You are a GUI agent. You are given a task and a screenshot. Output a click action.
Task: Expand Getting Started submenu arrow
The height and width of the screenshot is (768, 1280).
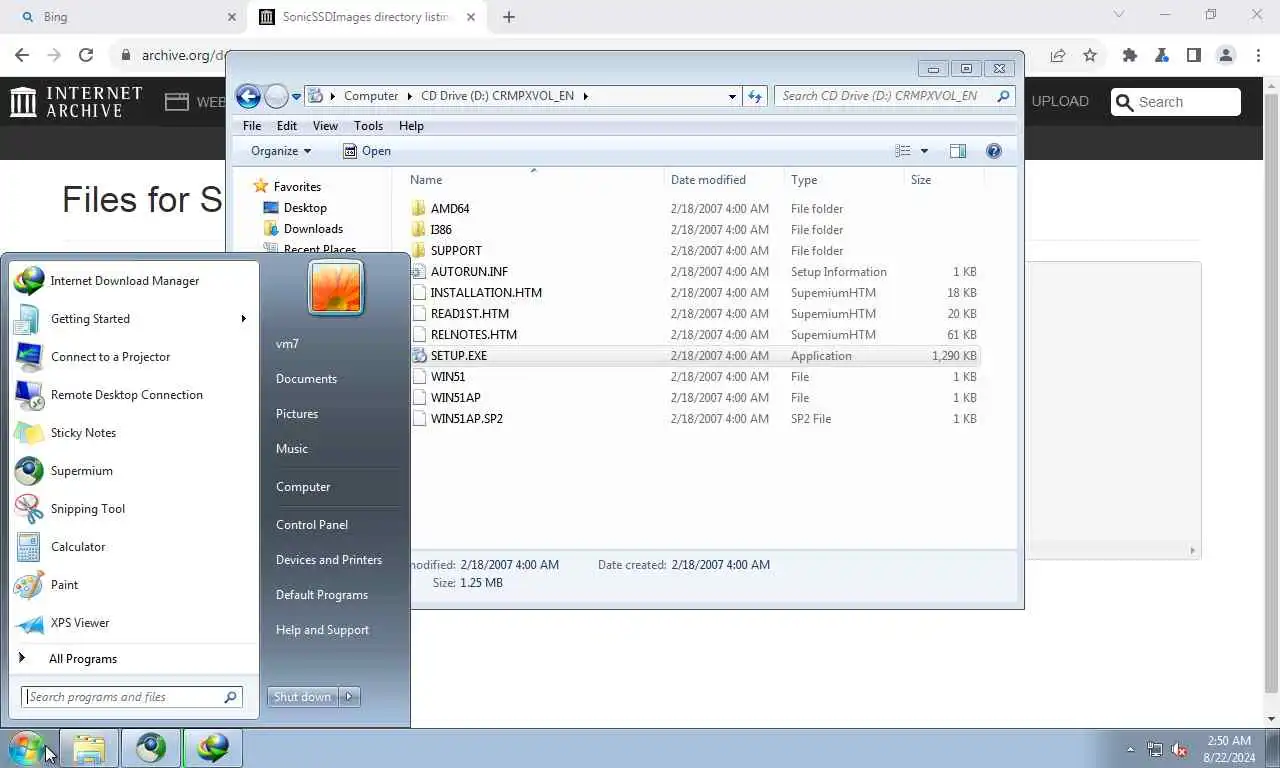coord(243,319)
